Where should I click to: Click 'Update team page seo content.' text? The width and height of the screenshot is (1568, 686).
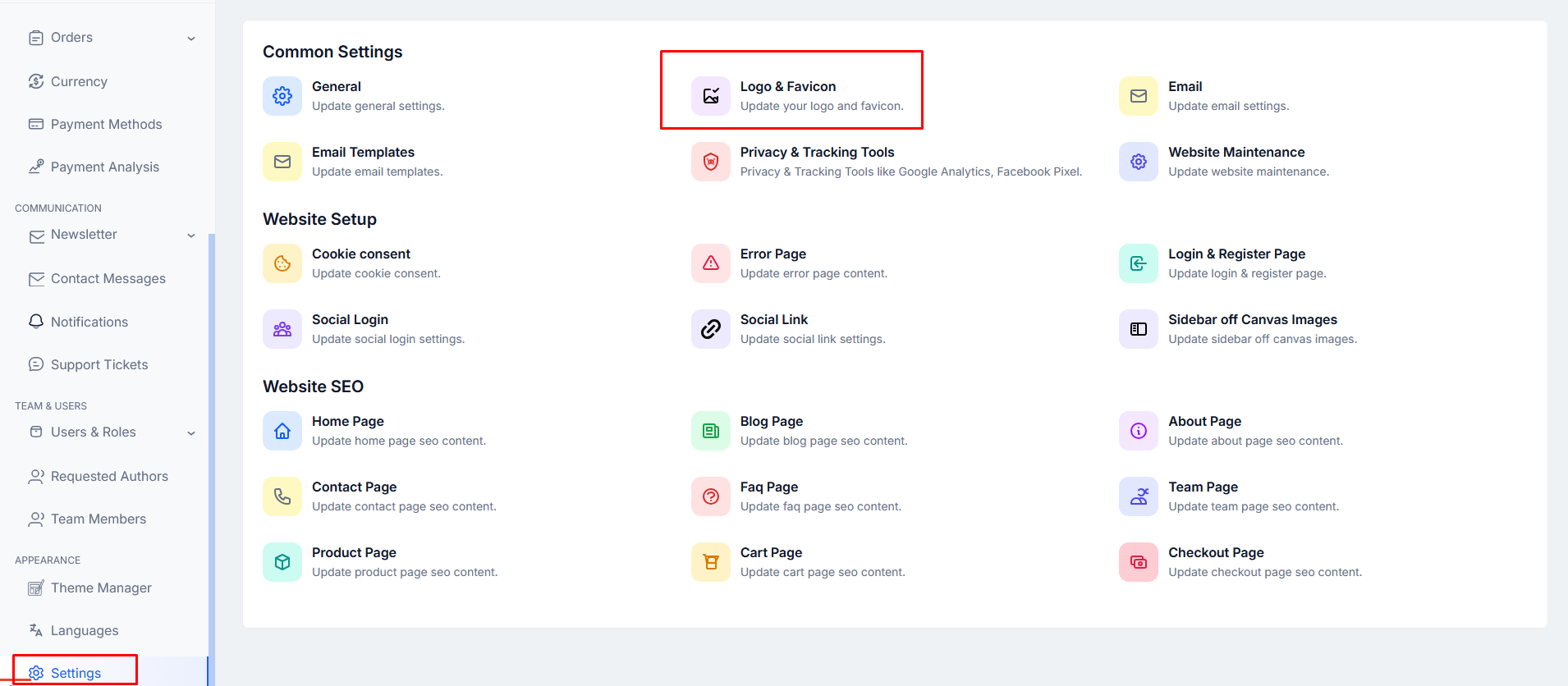(1254, 506)
